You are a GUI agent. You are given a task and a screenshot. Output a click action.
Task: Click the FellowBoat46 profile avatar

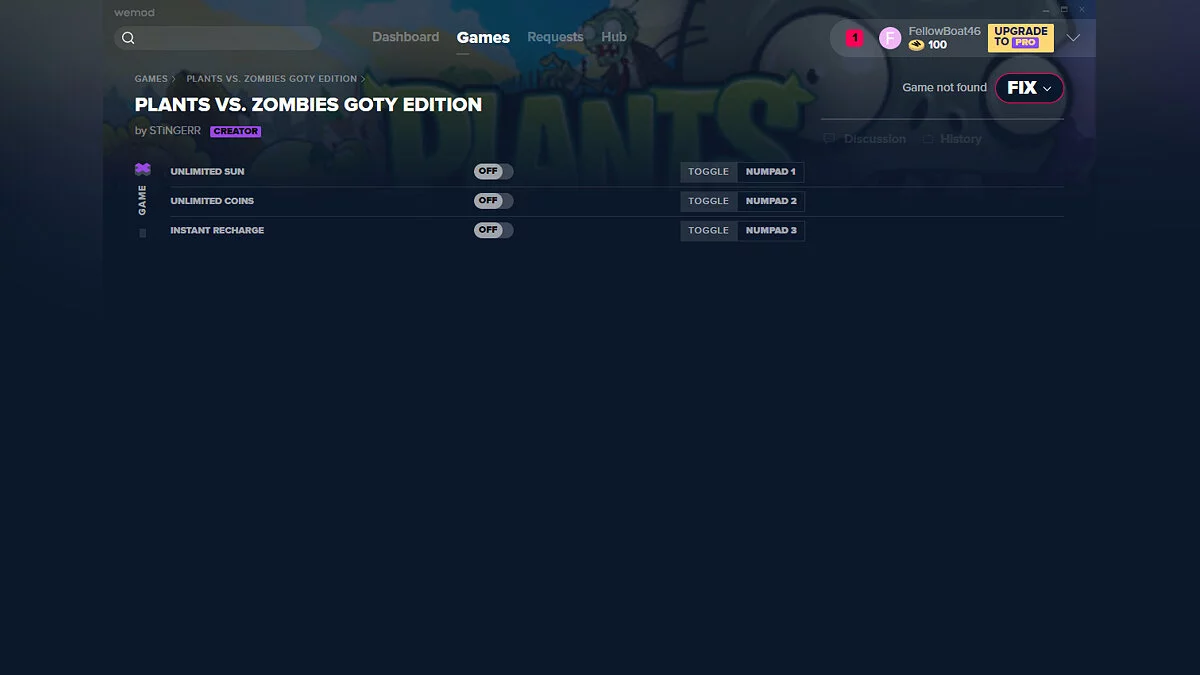coord(890,38)
